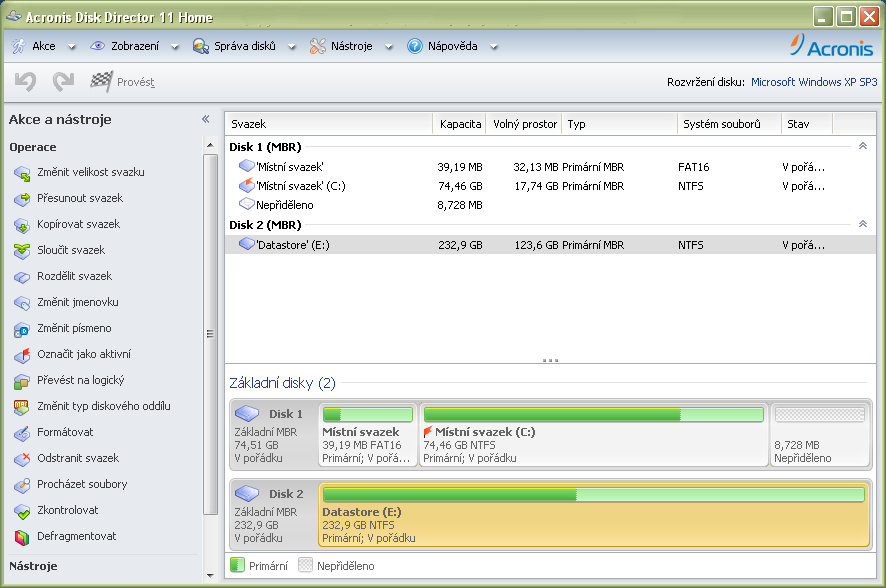The image size is (886, 588).
Task: Click the Primární legend swatch
Action: tap(238, 565)
